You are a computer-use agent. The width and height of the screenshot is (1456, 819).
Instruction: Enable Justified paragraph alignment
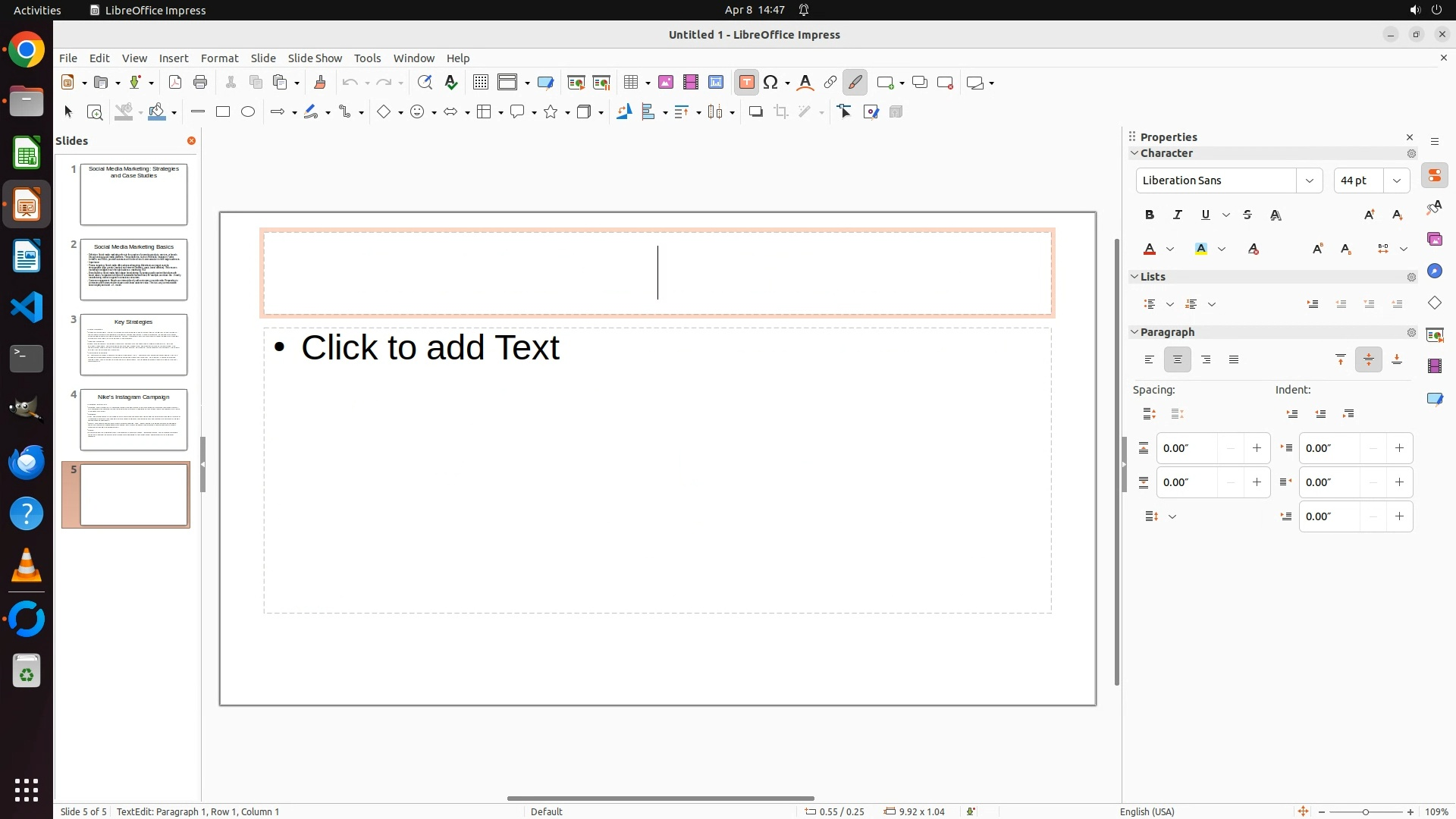[x=1234, y=360]
